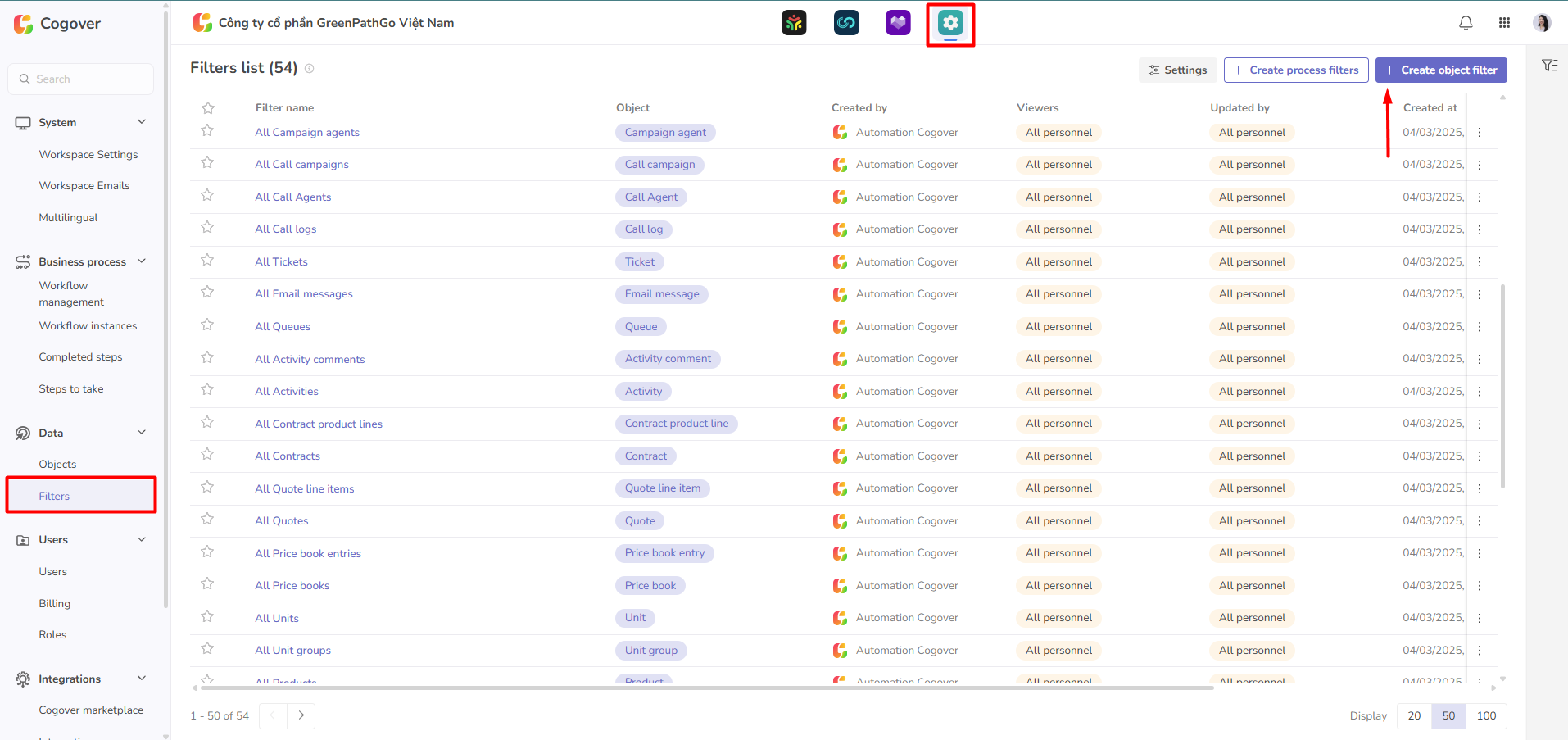
Task: Open the All Activity comments filter link
Action: (x=310, y=359)
